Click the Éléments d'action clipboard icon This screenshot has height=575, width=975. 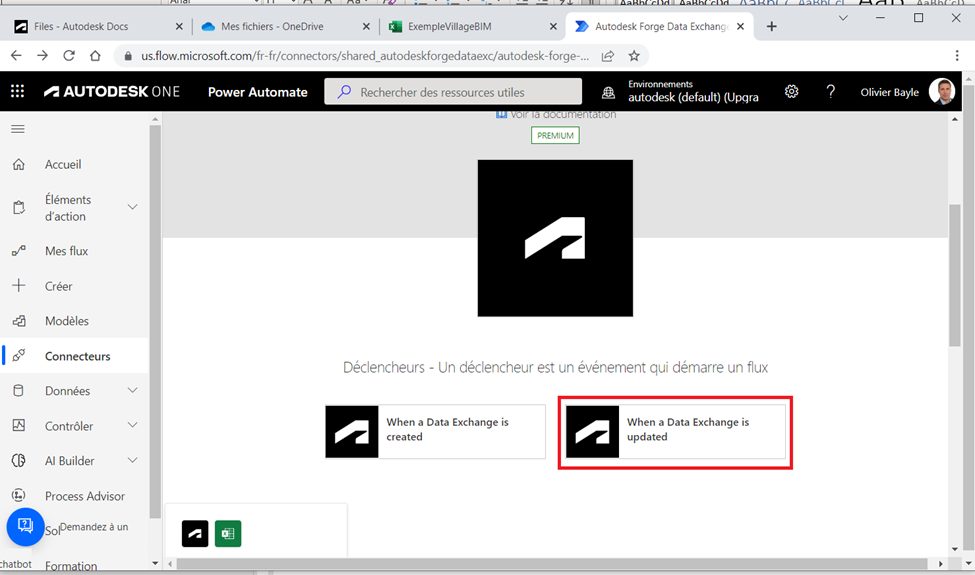click(x=19, y=208)
